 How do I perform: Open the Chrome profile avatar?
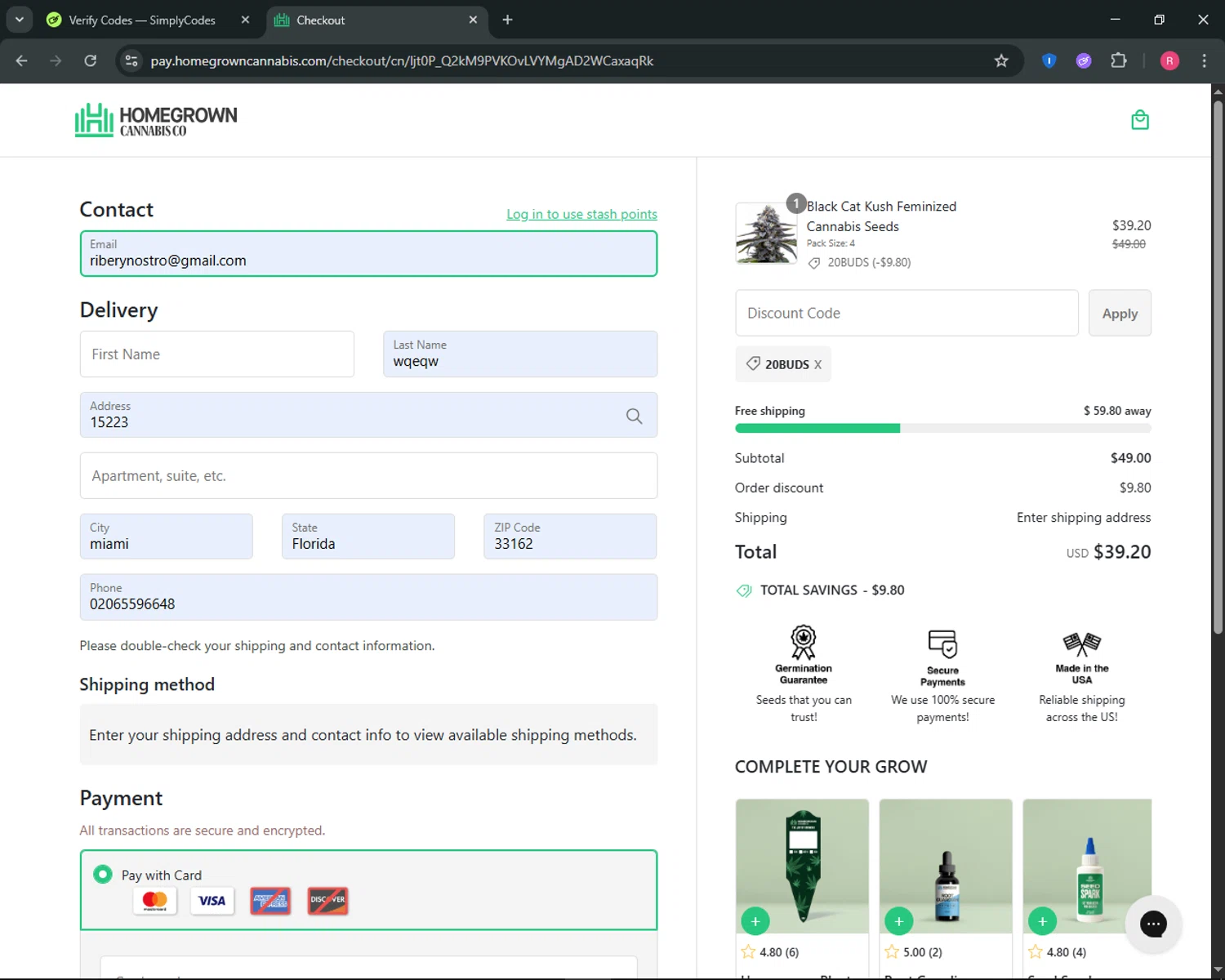[1169, 60]
